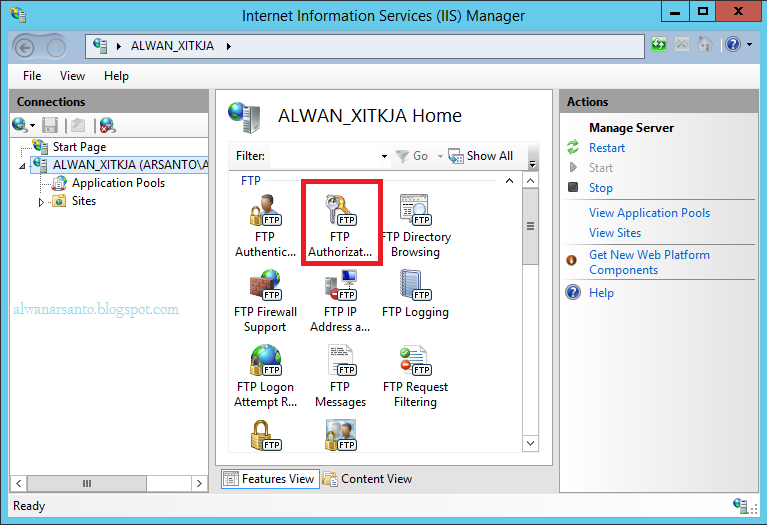The image size is (767, 525).
Task: Click the green Refresh page icon
Action: click(x=659, y=45)
